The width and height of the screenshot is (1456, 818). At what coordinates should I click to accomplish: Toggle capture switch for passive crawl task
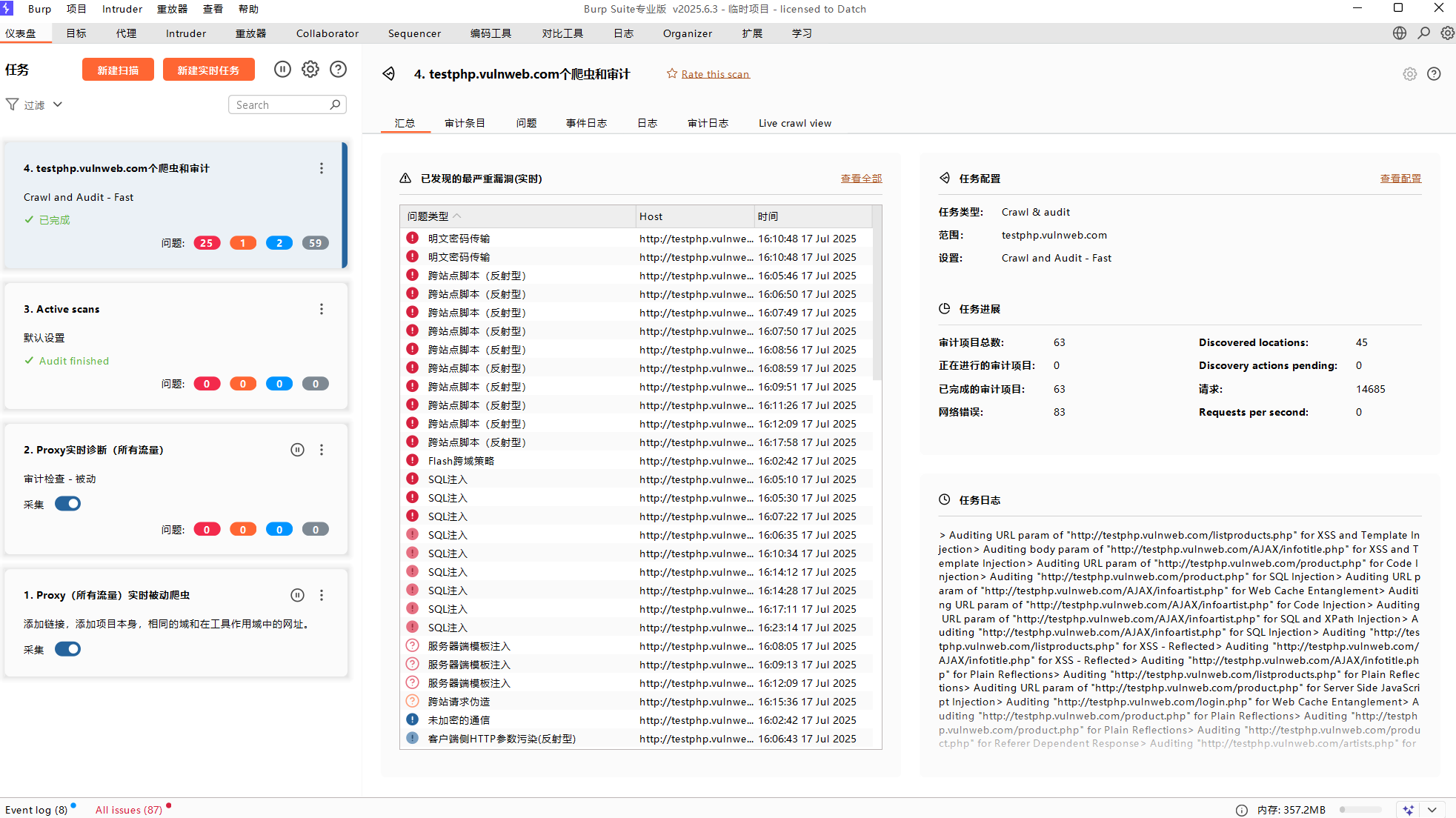point(67,649)
